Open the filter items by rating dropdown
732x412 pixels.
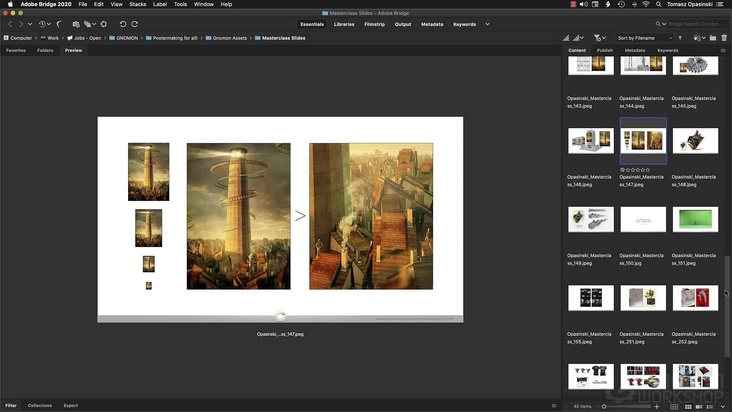click(x=600, y=38)
